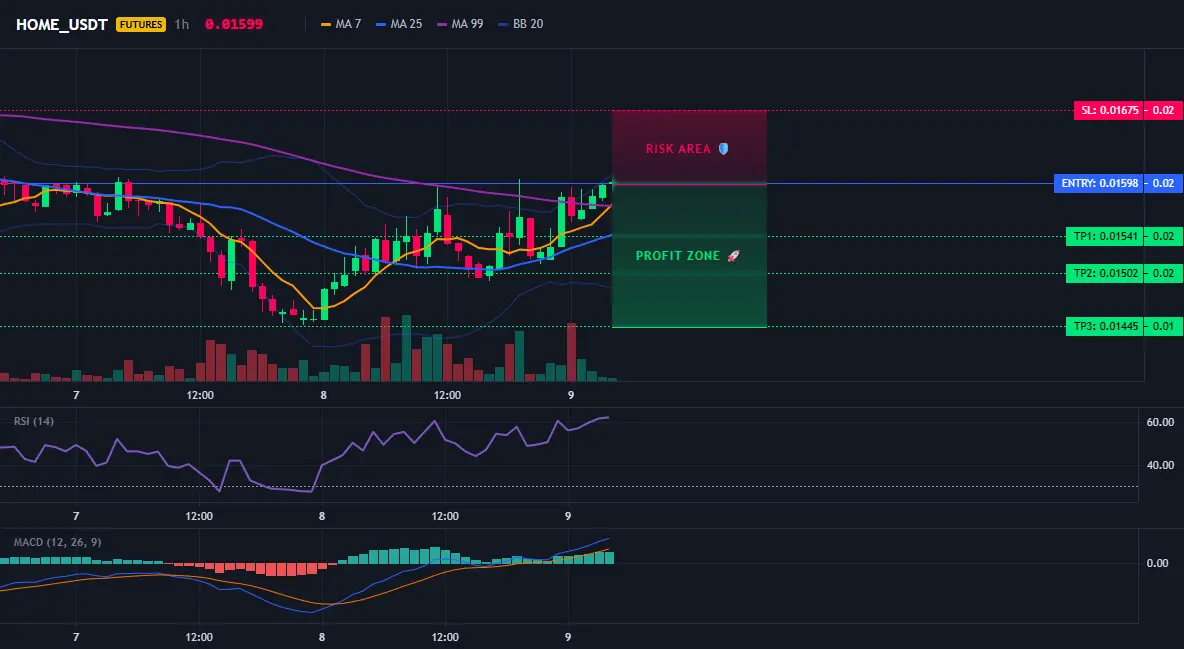Click the SL: 0.01675 price label

1108,110
